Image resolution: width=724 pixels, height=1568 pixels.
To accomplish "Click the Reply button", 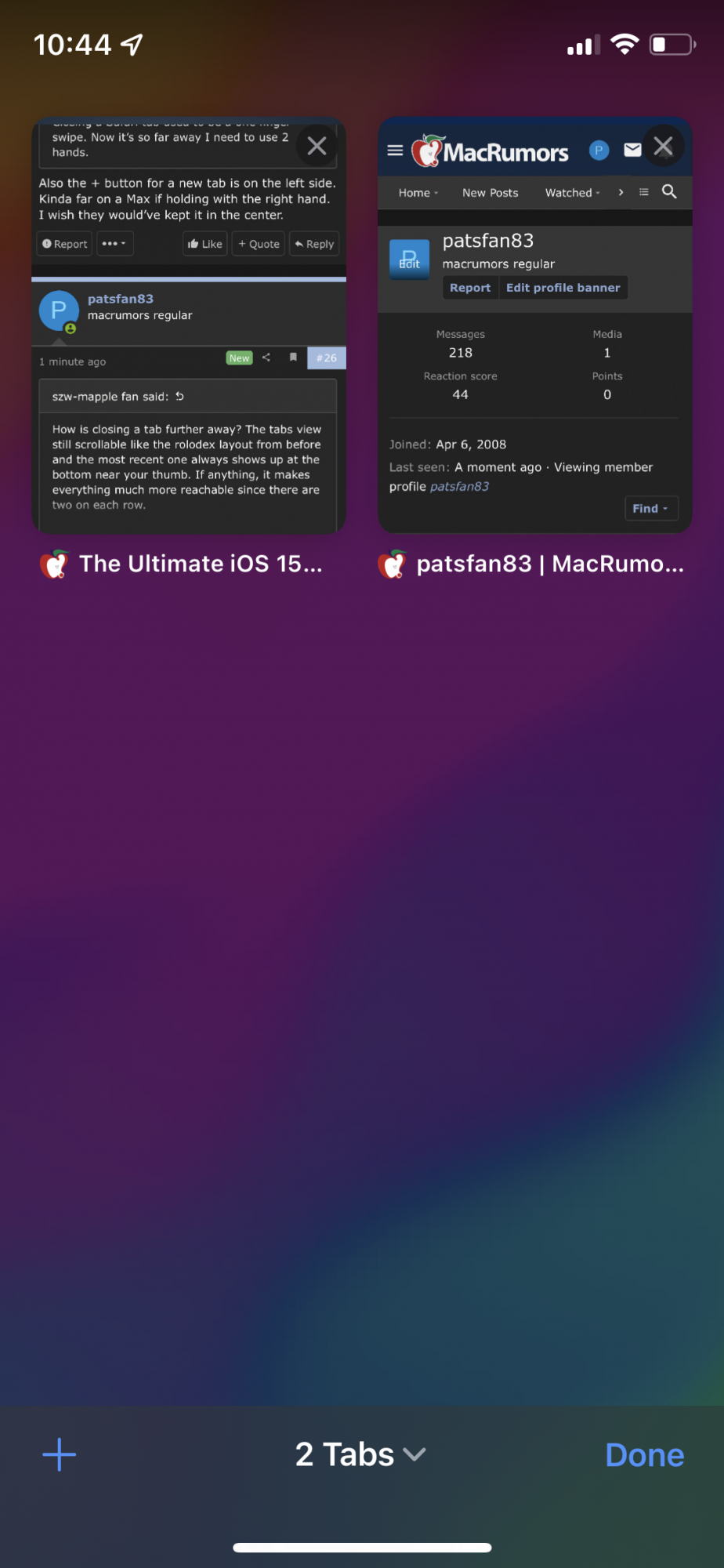I will [314, 244].
